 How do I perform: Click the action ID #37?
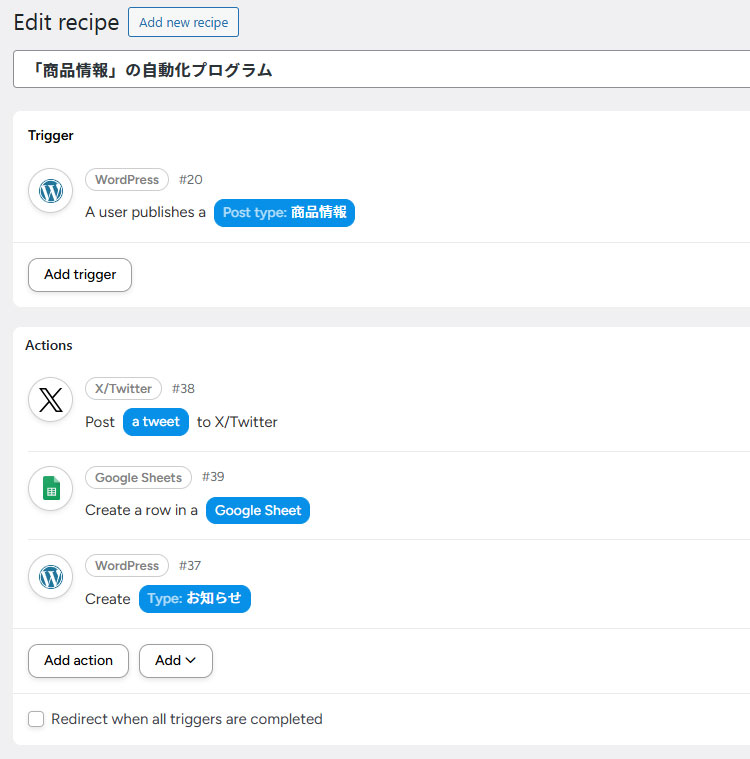click(x=190, y=565)
